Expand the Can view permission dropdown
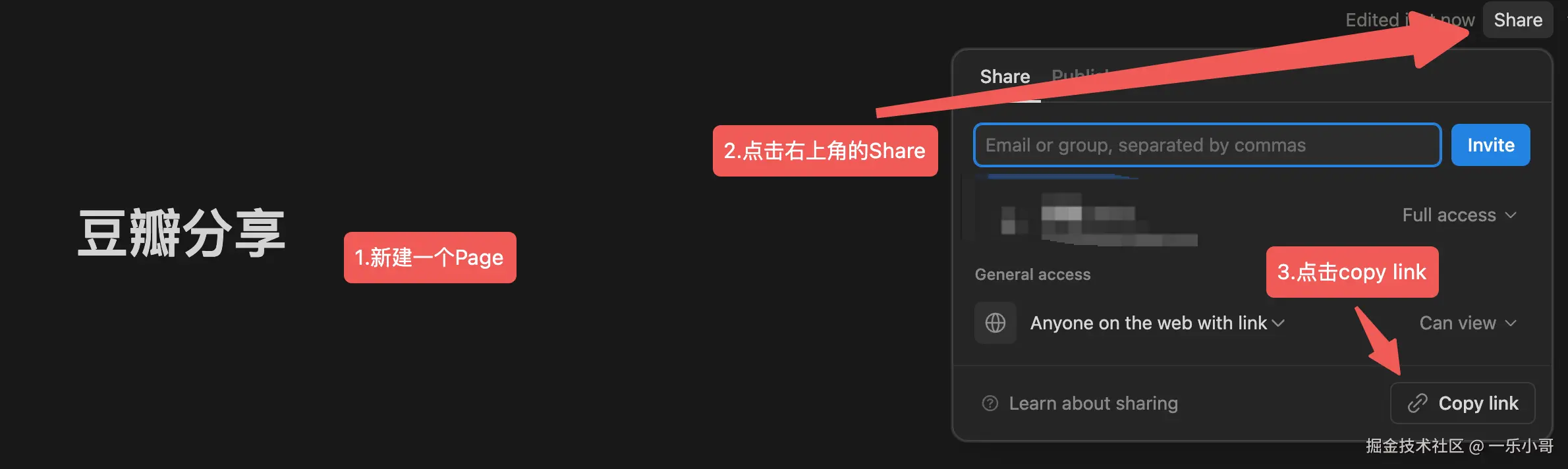1568x469 pixels. coord(1468,323)
